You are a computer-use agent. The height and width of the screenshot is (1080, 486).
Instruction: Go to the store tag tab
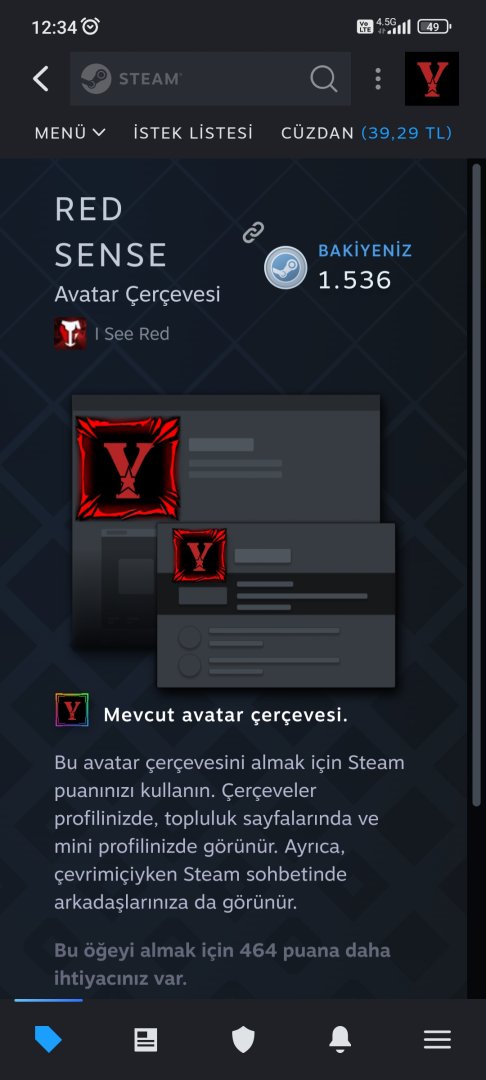coord(48,1039)
